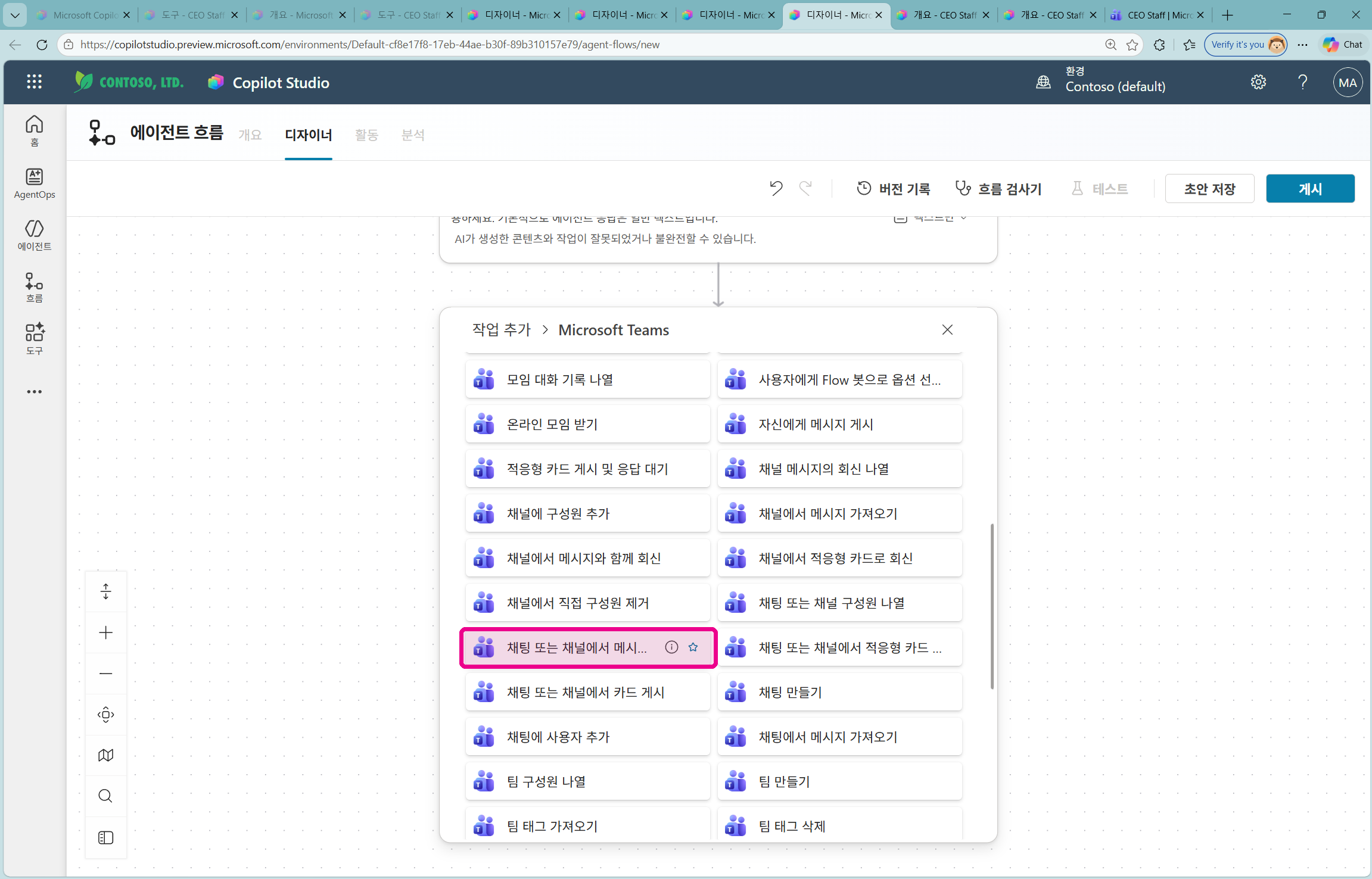Open browser favorites list icon
The height and width of the screenshot is (879, 1372).
[x=1190, y=45]
